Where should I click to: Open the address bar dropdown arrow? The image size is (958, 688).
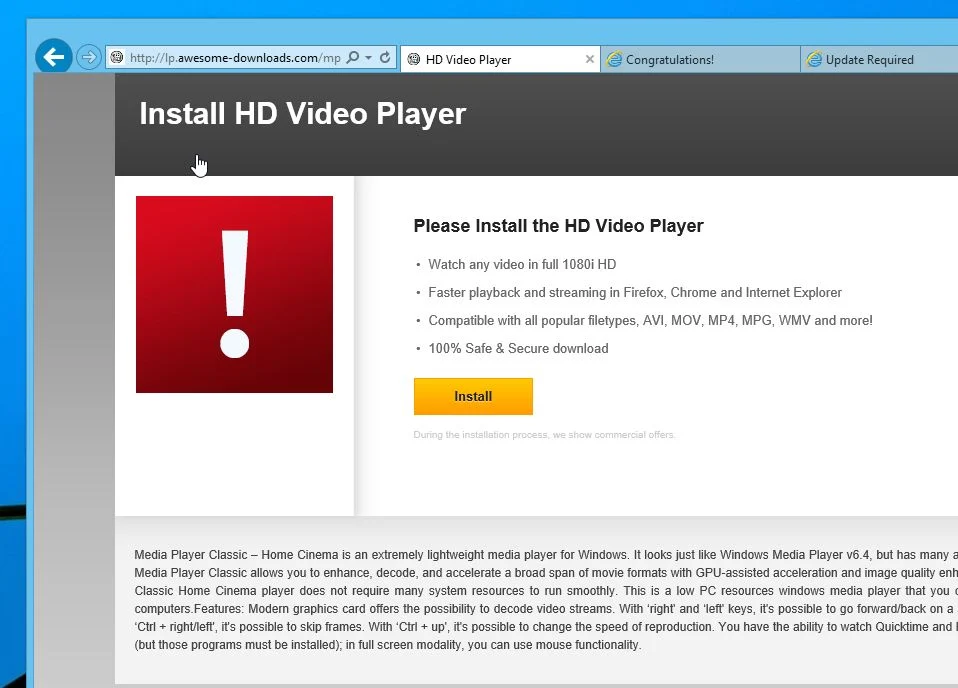click(x=368, y=57)
